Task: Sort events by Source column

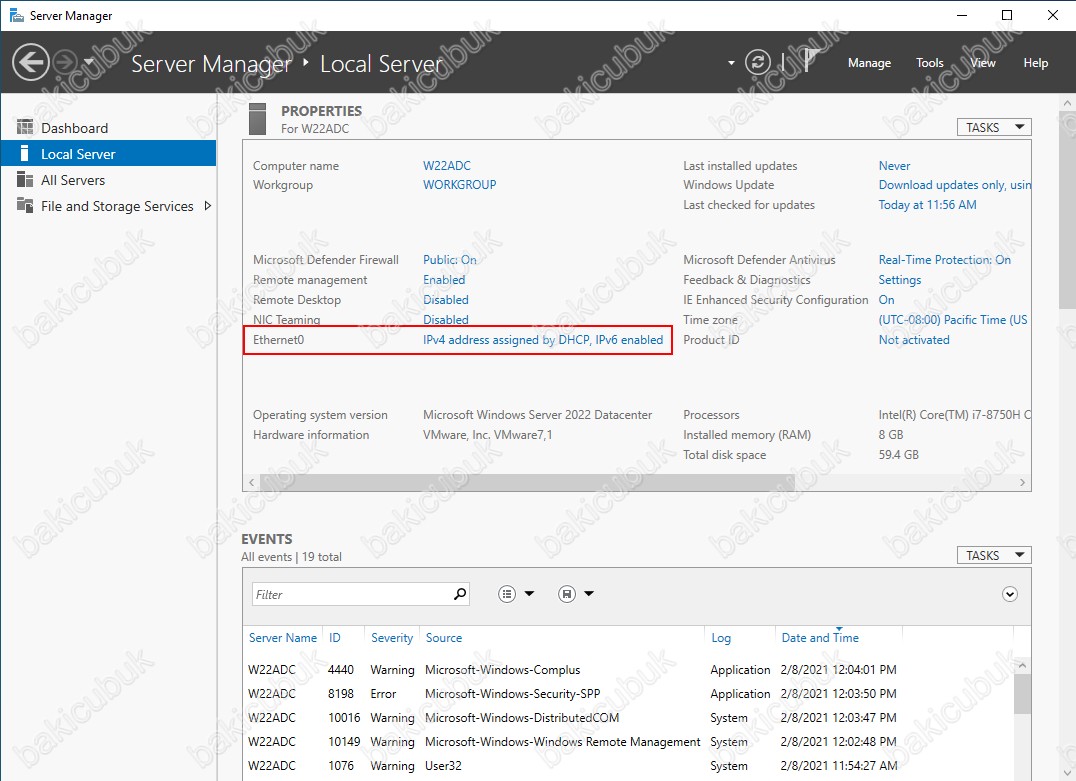Action: [x=443, y=638]
